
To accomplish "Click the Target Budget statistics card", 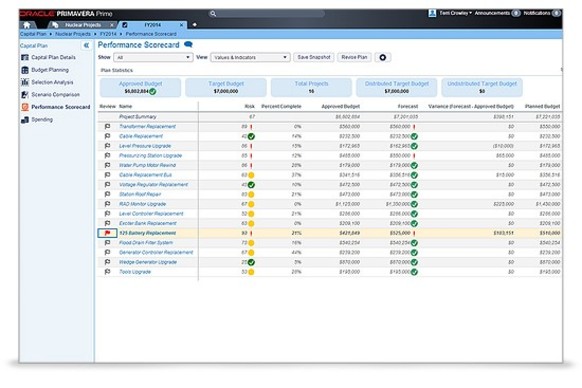I will [226, 88].
